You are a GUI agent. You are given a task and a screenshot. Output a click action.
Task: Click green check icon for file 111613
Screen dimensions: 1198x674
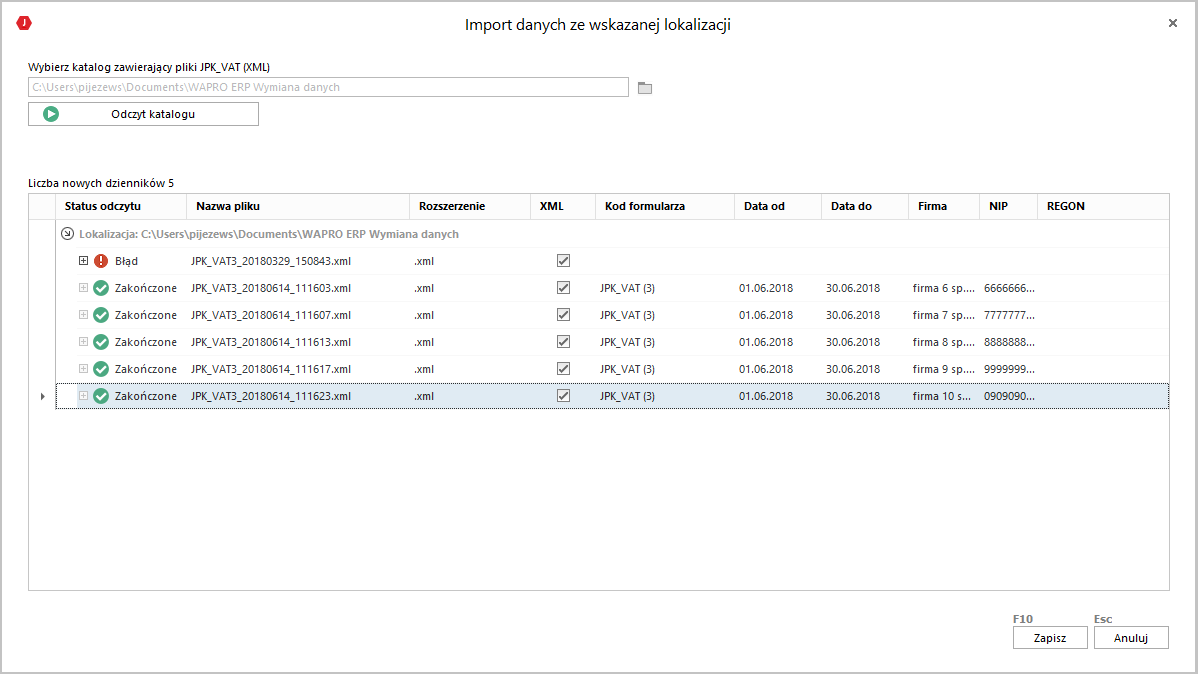[101, 342]
